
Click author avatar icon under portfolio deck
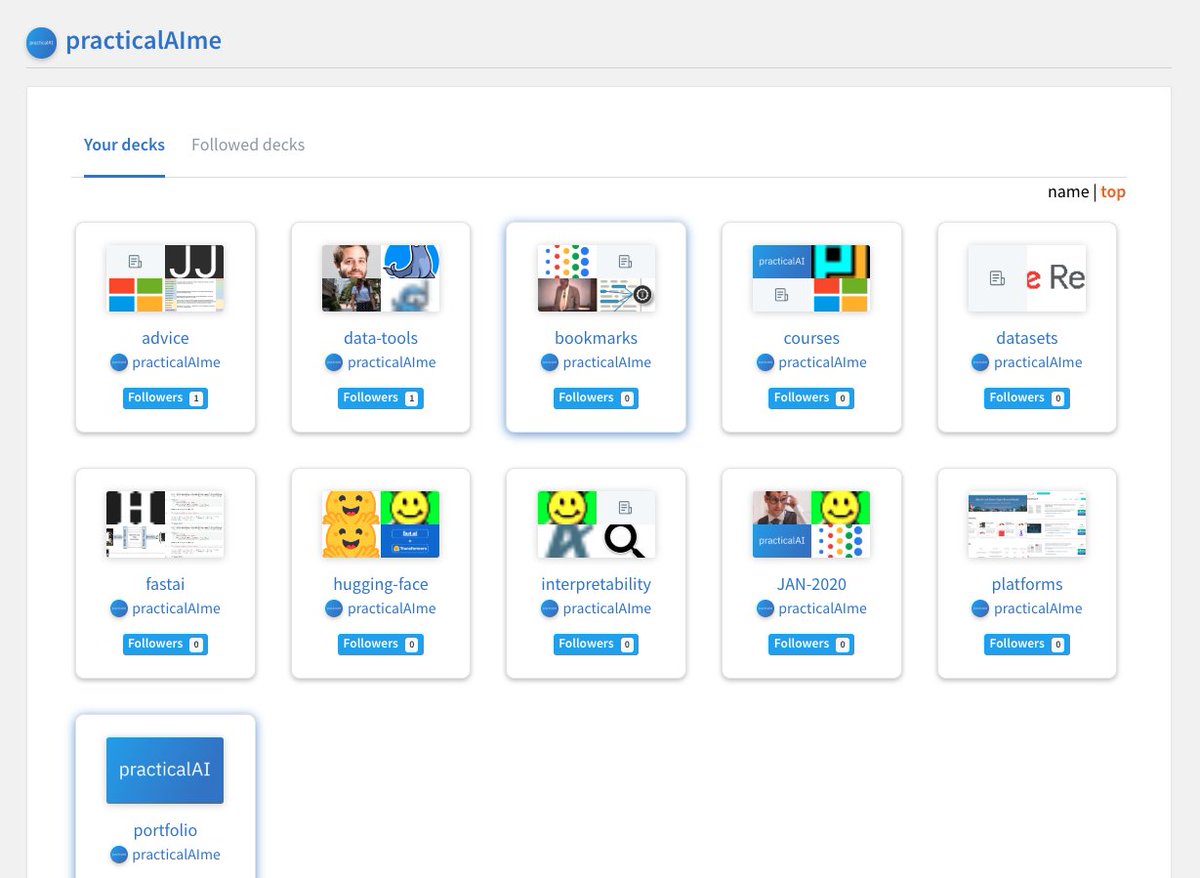pos(119,855)
